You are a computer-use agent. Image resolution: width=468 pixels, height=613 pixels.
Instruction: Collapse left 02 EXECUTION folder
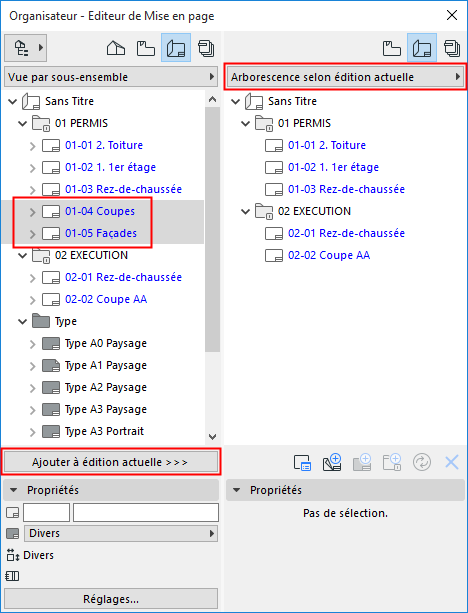click(x=23, y=256)
